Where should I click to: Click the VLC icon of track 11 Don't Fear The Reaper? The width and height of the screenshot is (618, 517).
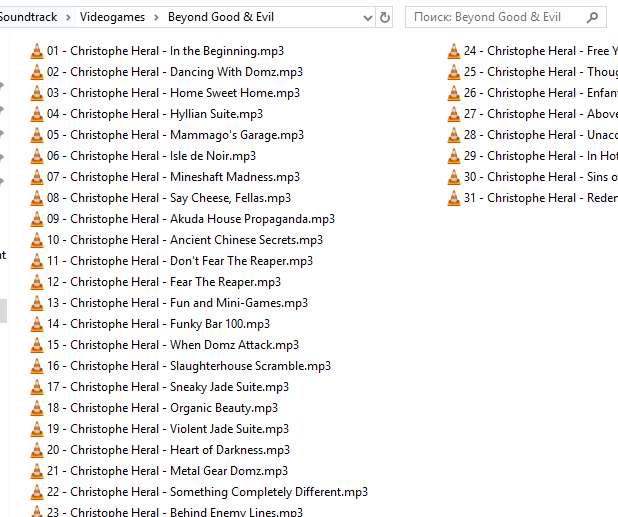click(x=37, y=261)
